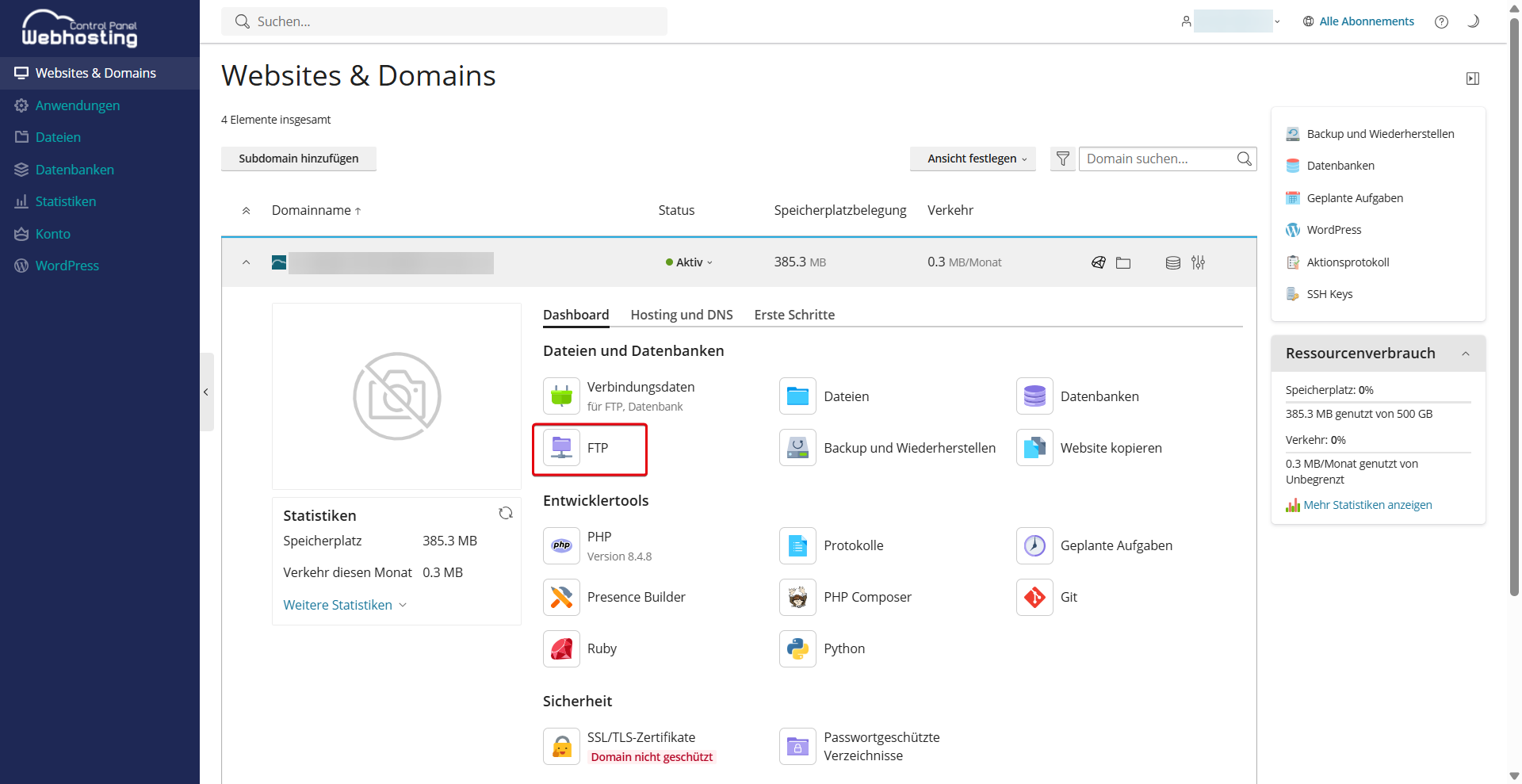Click the Python icon
This screenshot has width=1522, height=784.
click(x=797, y=648)
